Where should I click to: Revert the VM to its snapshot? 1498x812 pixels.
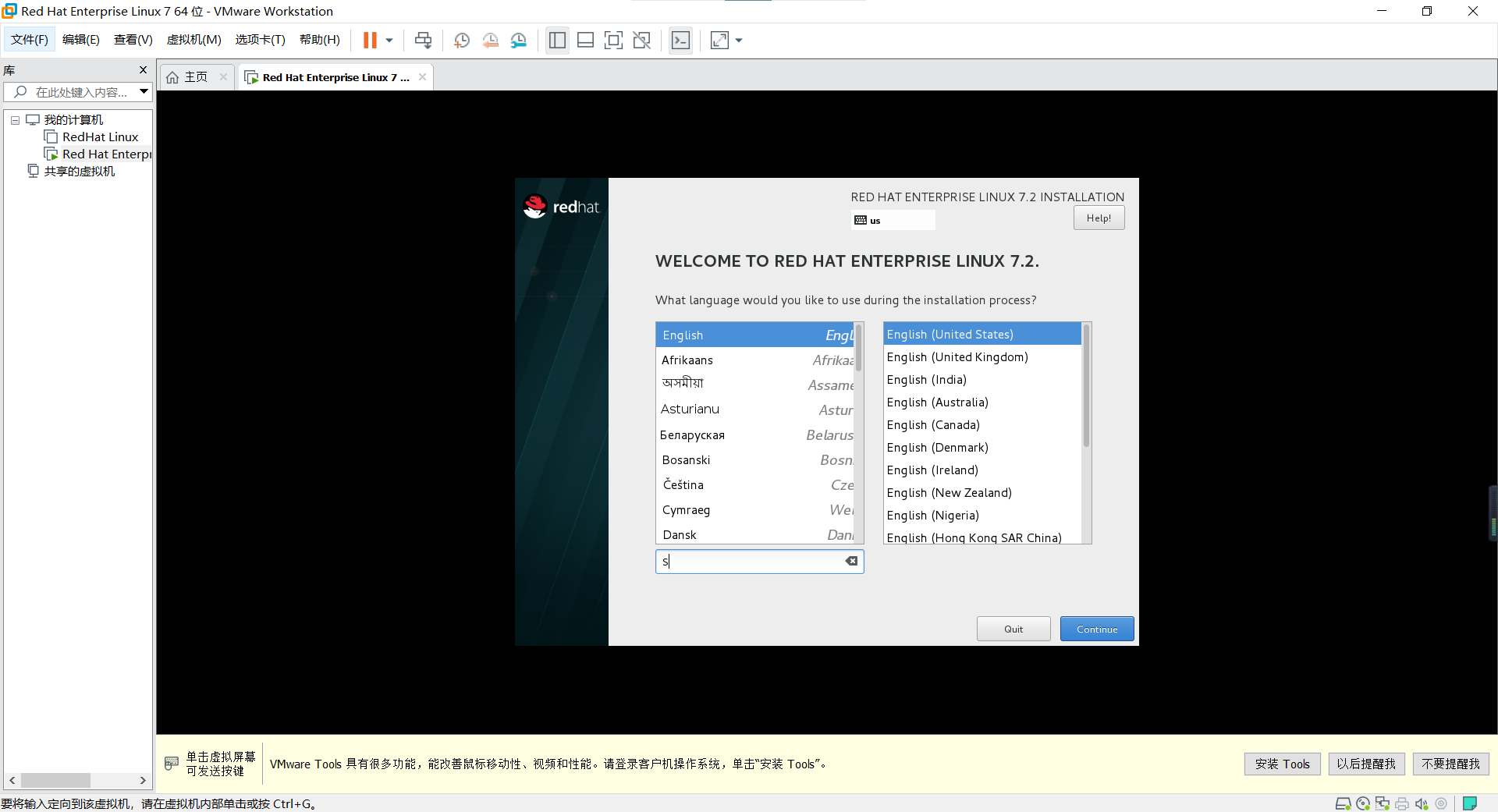[x=491, y=40]
